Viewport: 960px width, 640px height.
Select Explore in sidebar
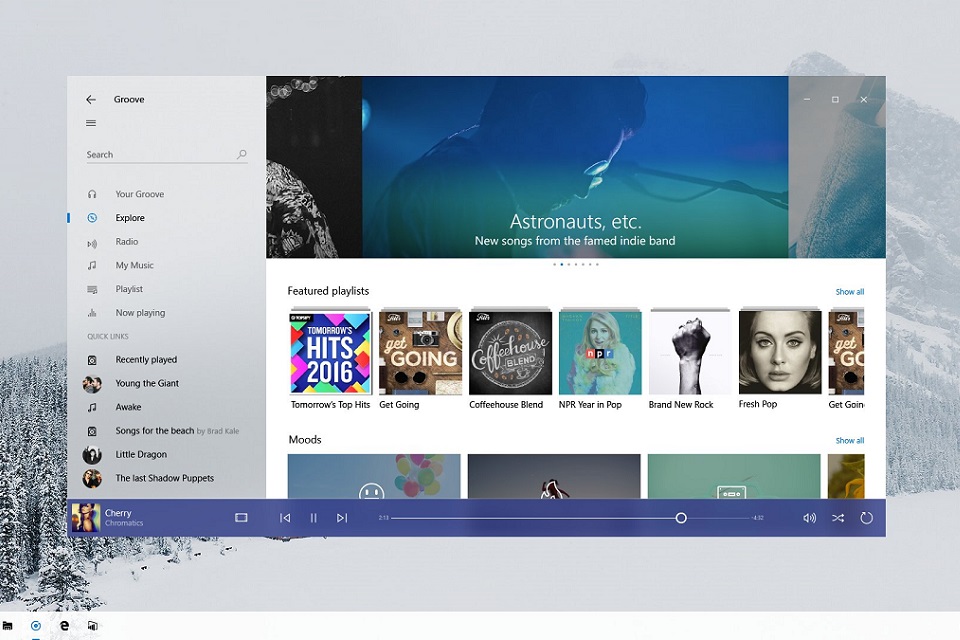tap(130, 218)
